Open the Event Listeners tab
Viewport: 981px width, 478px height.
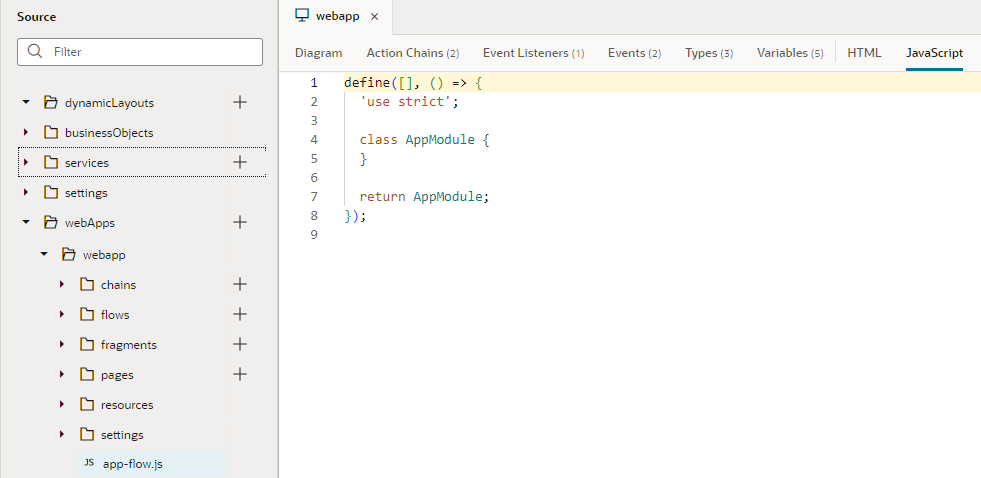534,53
